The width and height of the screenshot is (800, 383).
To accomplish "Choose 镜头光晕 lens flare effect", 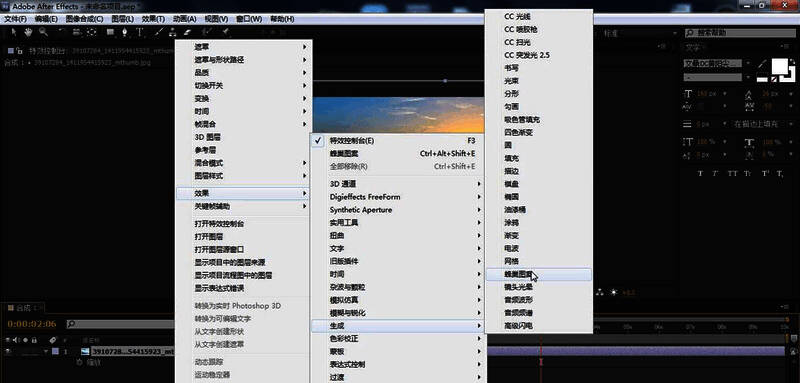I will pyautogui.click(x=539, y=287).
